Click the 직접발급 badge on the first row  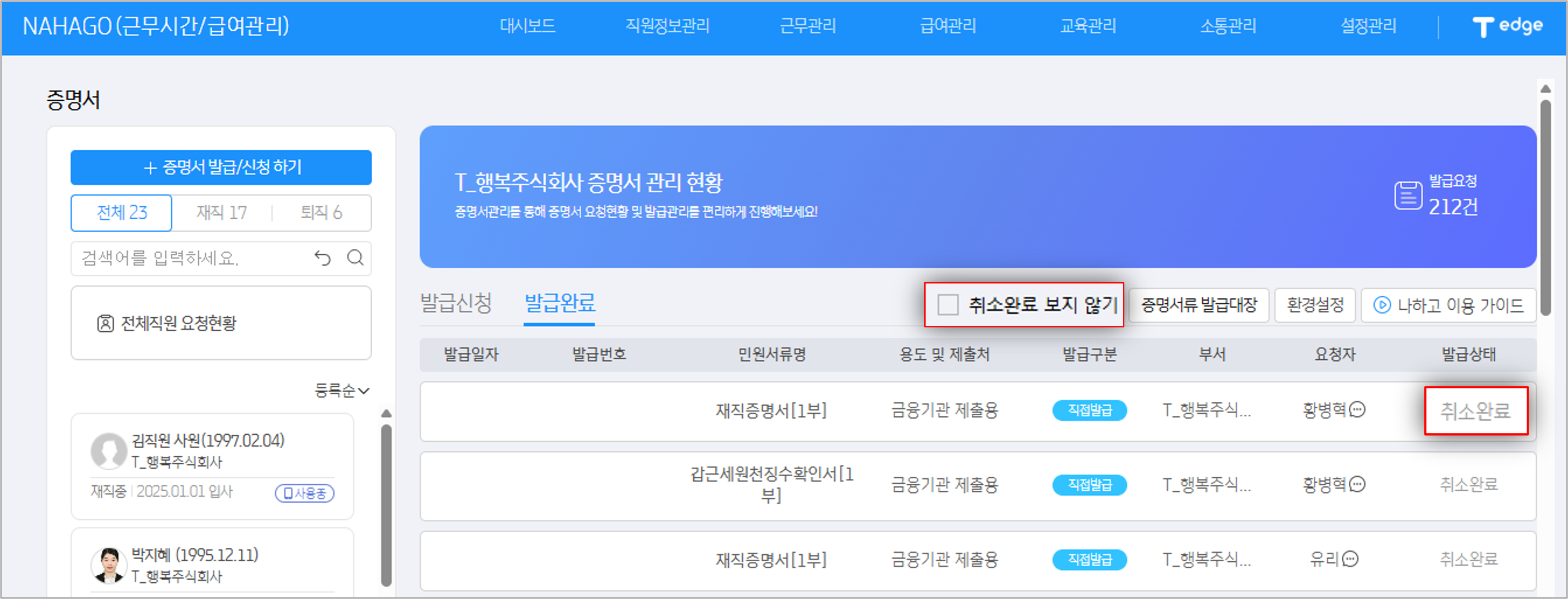1090,411
